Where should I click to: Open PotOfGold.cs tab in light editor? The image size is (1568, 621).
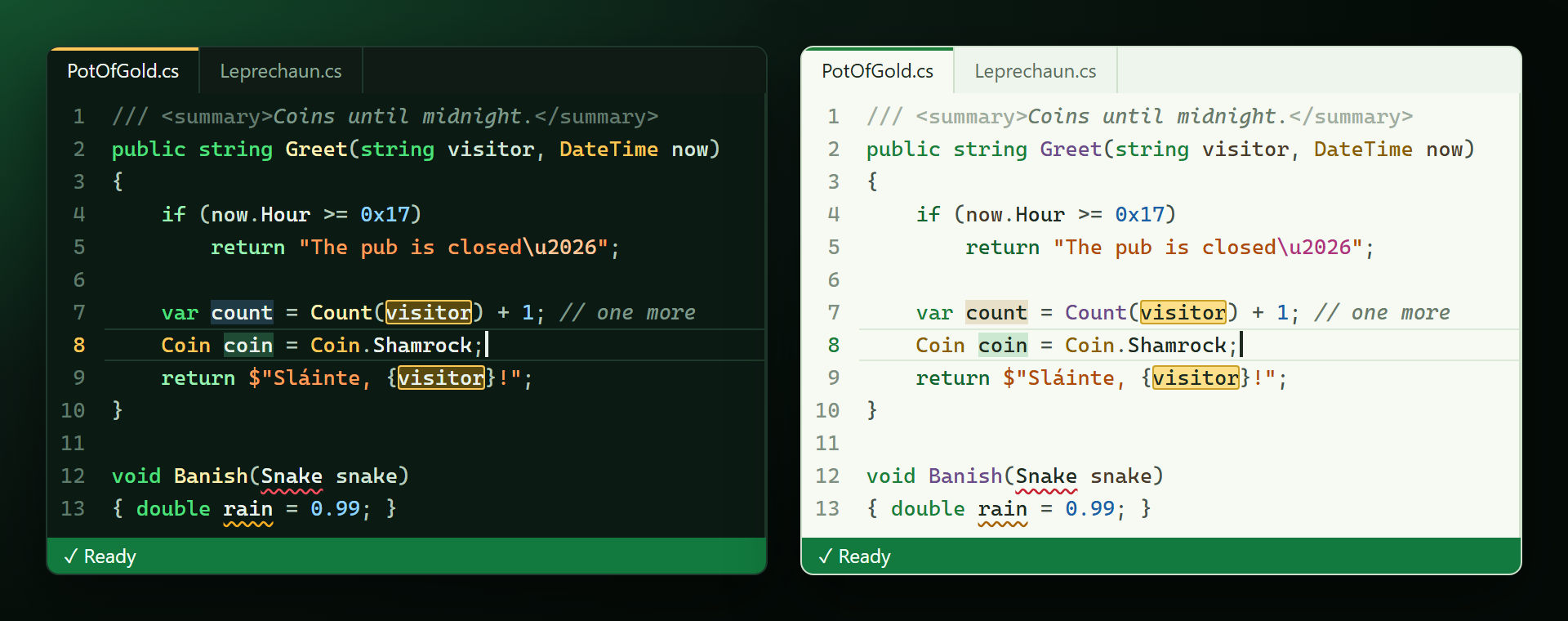pos(878,71)
